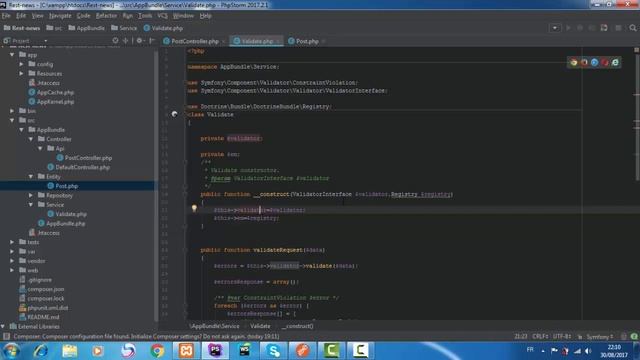Image resolution: width=640 pixels, height=360 pixels.
Task: Expand the vendor folder
Action: pos(12,261)
